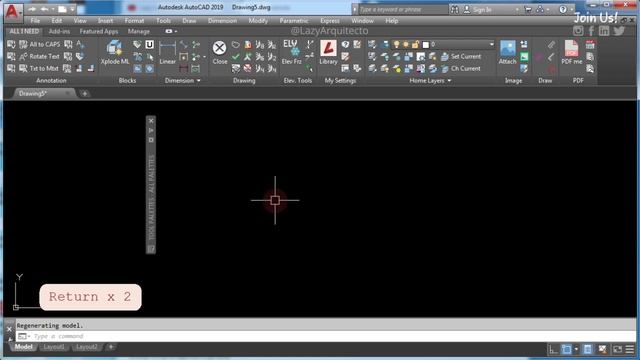This screenshot has height=360, width=640.
Task: Click the search keyword input box
Action: pos(402,9)
